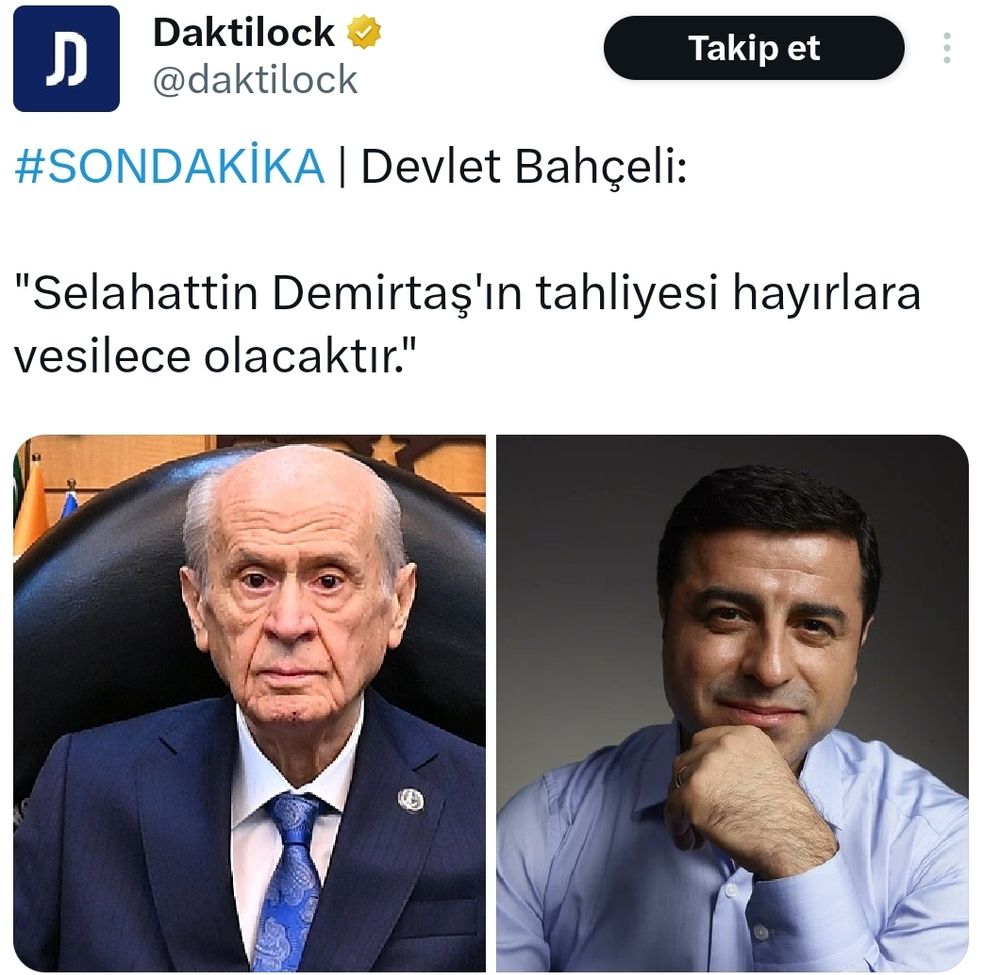This screenshot has height=975, width=1000.
Task: Open the Daktilock profile avatar
Action: click(x=66, y=59)
